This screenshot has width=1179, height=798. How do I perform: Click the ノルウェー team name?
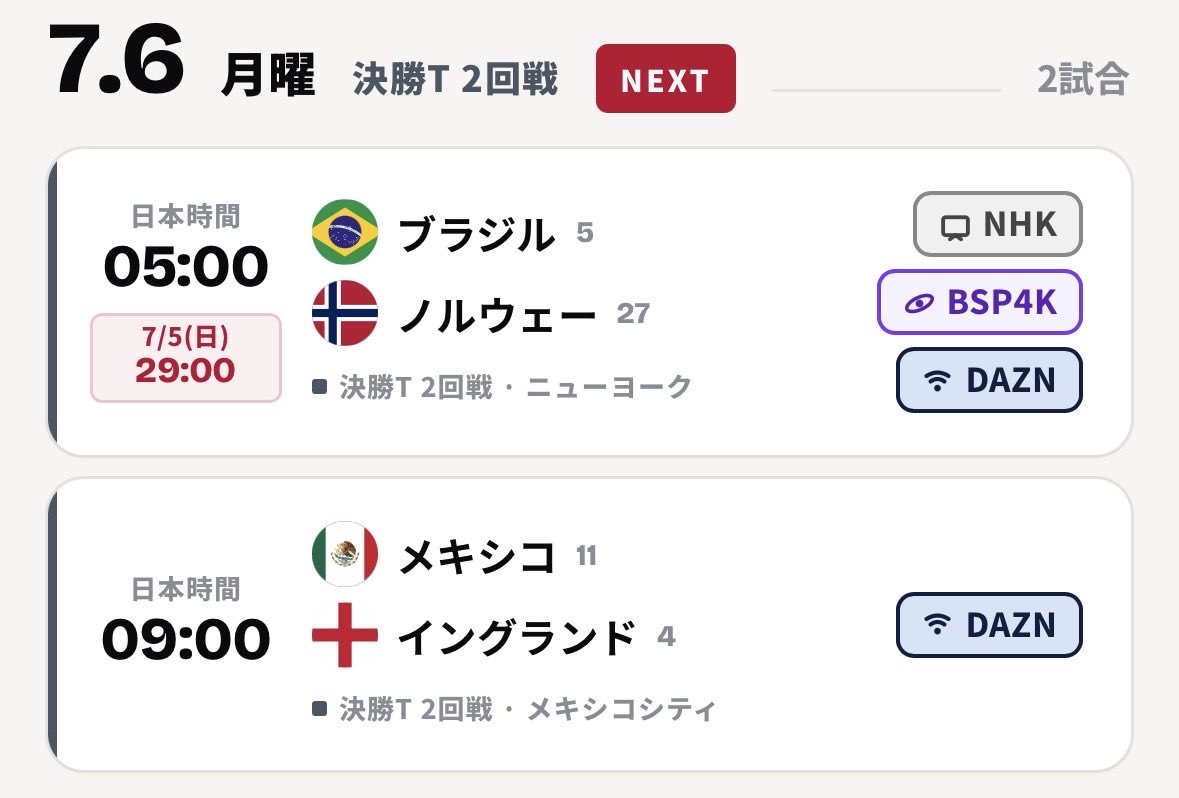click(497, 314)
